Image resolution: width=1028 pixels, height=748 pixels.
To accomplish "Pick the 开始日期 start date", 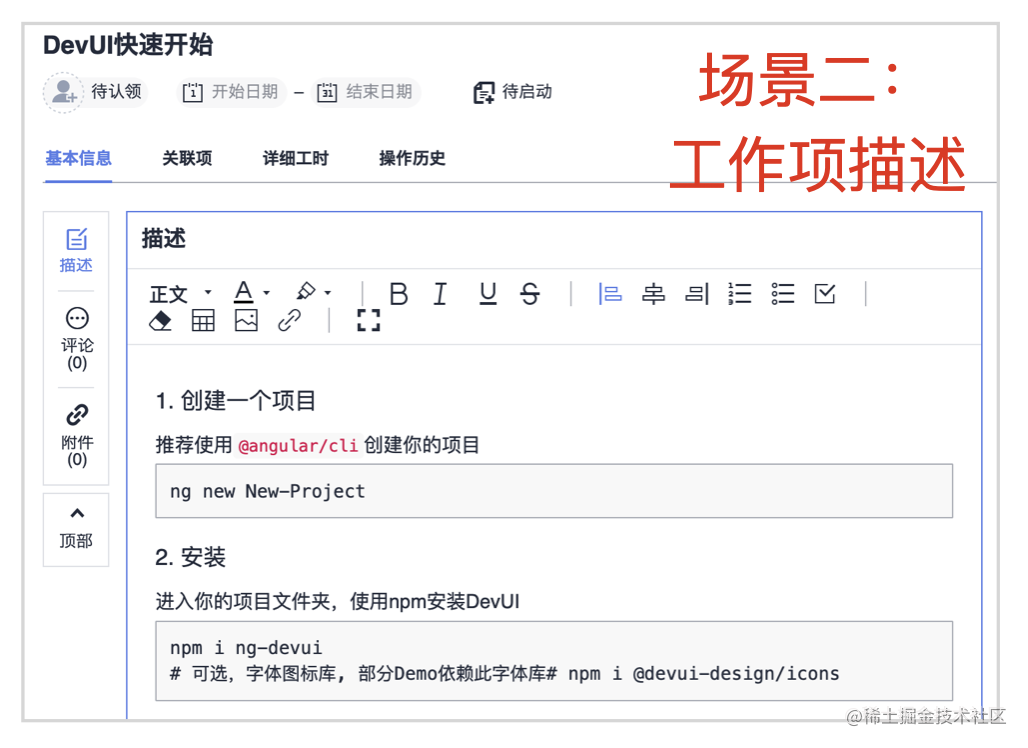I will coord(231,92).
